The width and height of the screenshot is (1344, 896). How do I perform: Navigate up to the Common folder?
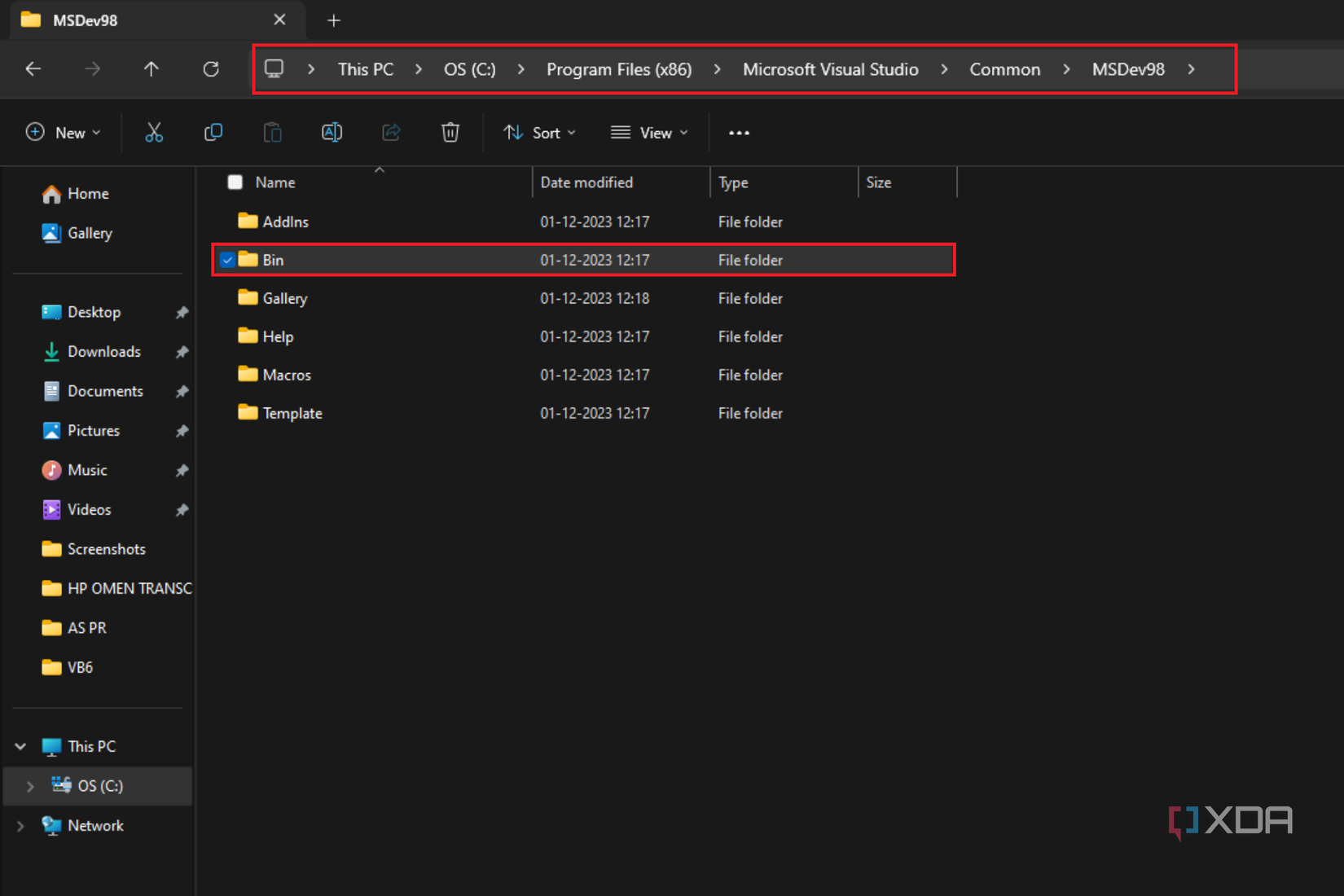[152, 69]
